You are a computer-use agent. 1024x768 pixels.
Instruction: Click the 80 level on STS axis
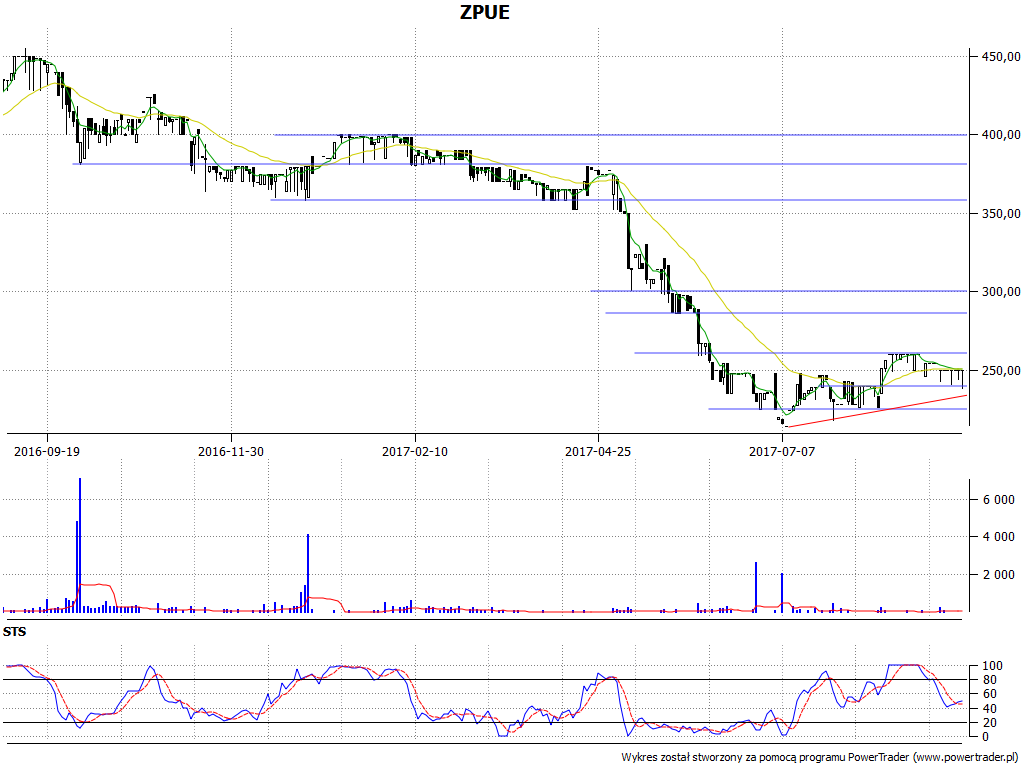click(989, 680)
